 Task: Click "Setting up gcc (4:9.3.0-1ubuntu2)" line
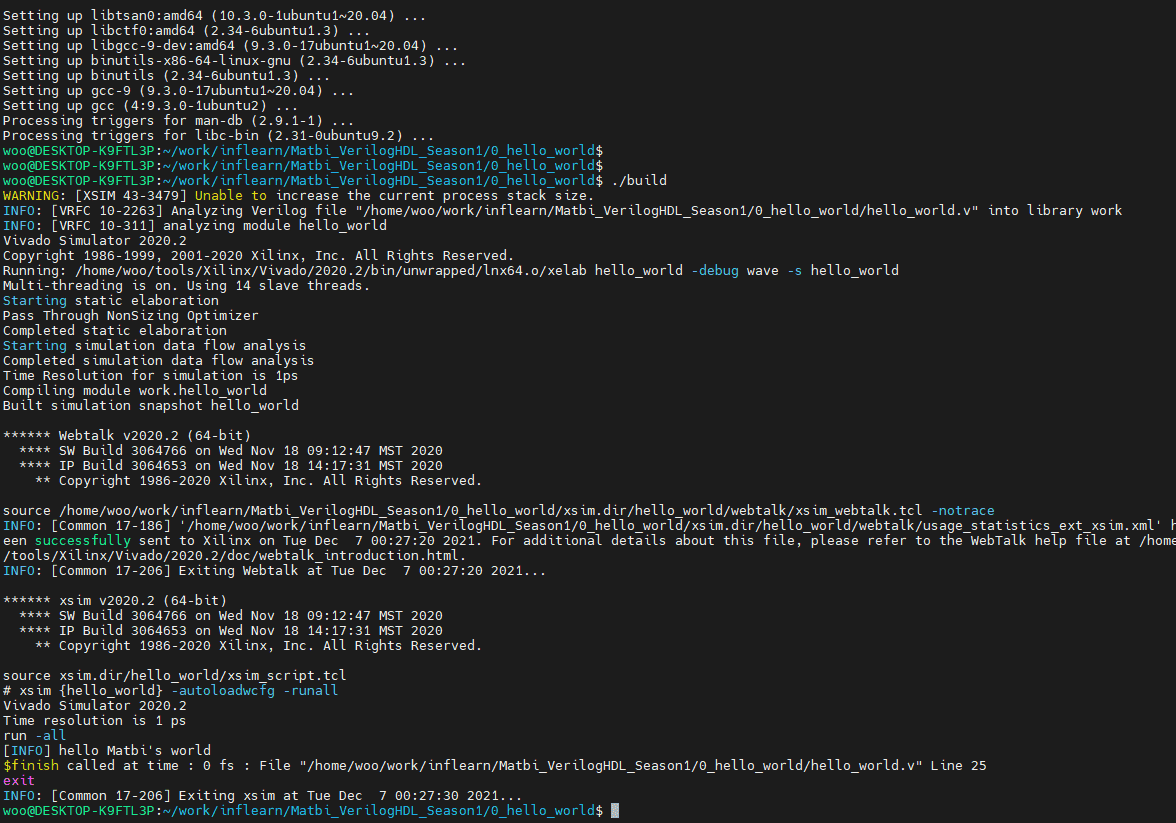pyautogui.click(x=151, y=105)
